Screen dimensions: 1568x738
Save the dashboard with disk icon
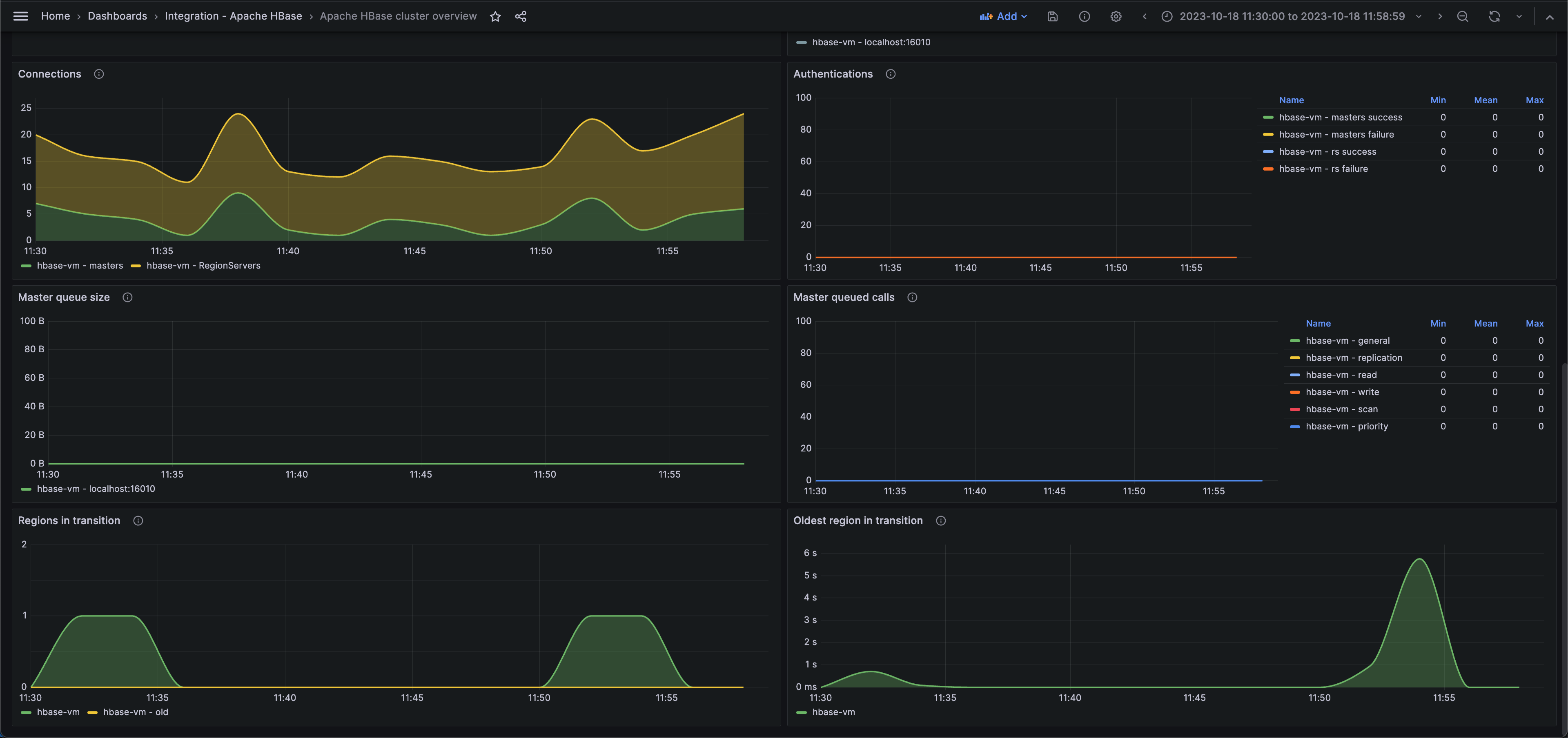1052,16
